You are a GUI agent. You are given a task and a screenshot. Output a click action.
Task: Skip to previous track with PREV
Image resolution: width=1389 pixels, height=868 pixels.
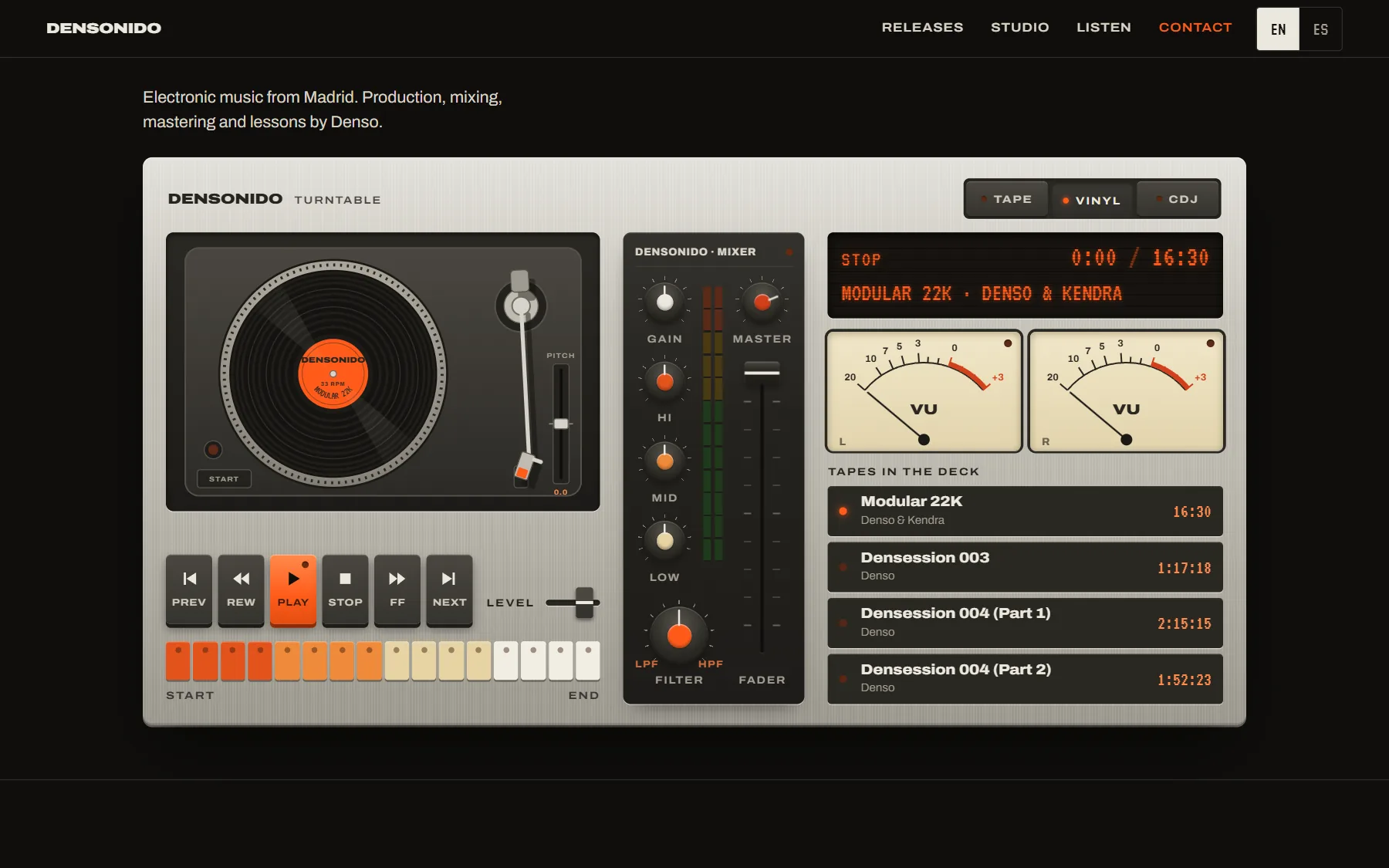[189, 590]
